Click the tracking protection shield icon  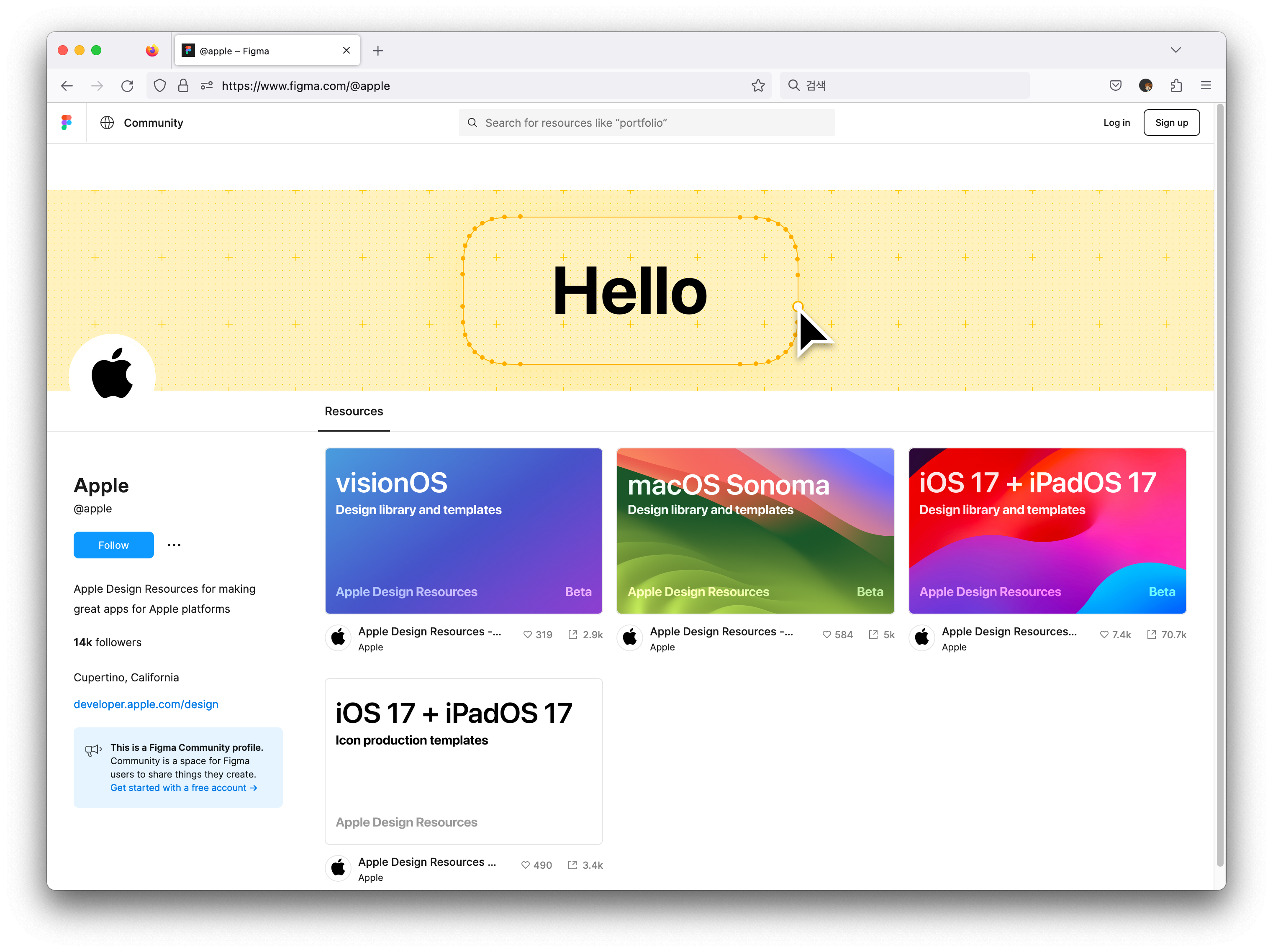(160, 86)
